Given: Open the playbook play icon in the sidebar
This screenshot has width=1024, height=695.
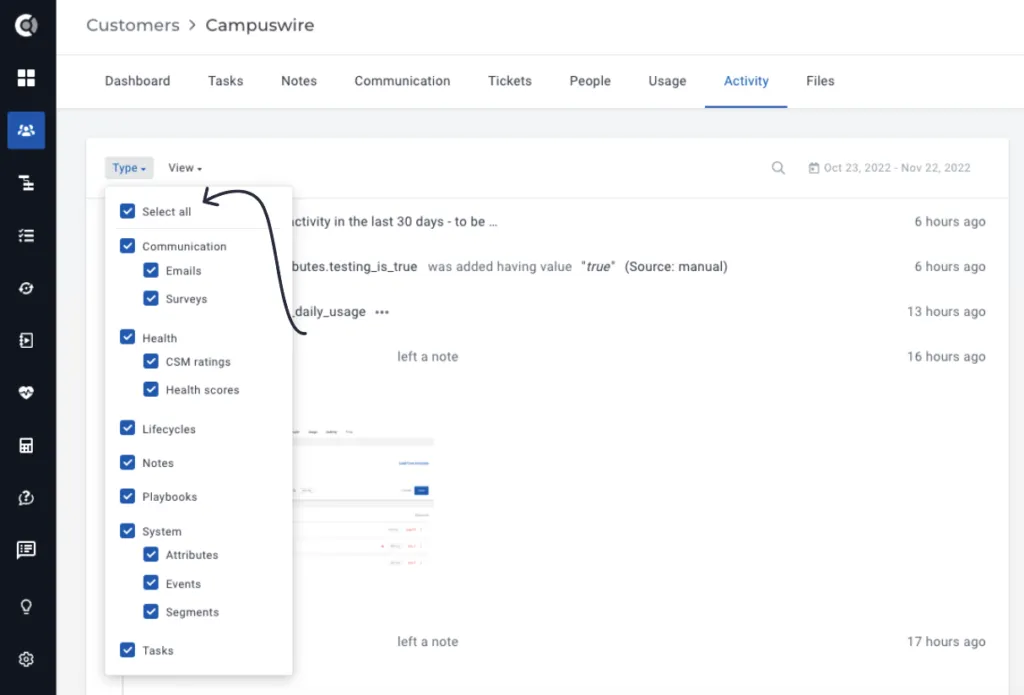Looking at the screenshot, I should click(26, 340).
